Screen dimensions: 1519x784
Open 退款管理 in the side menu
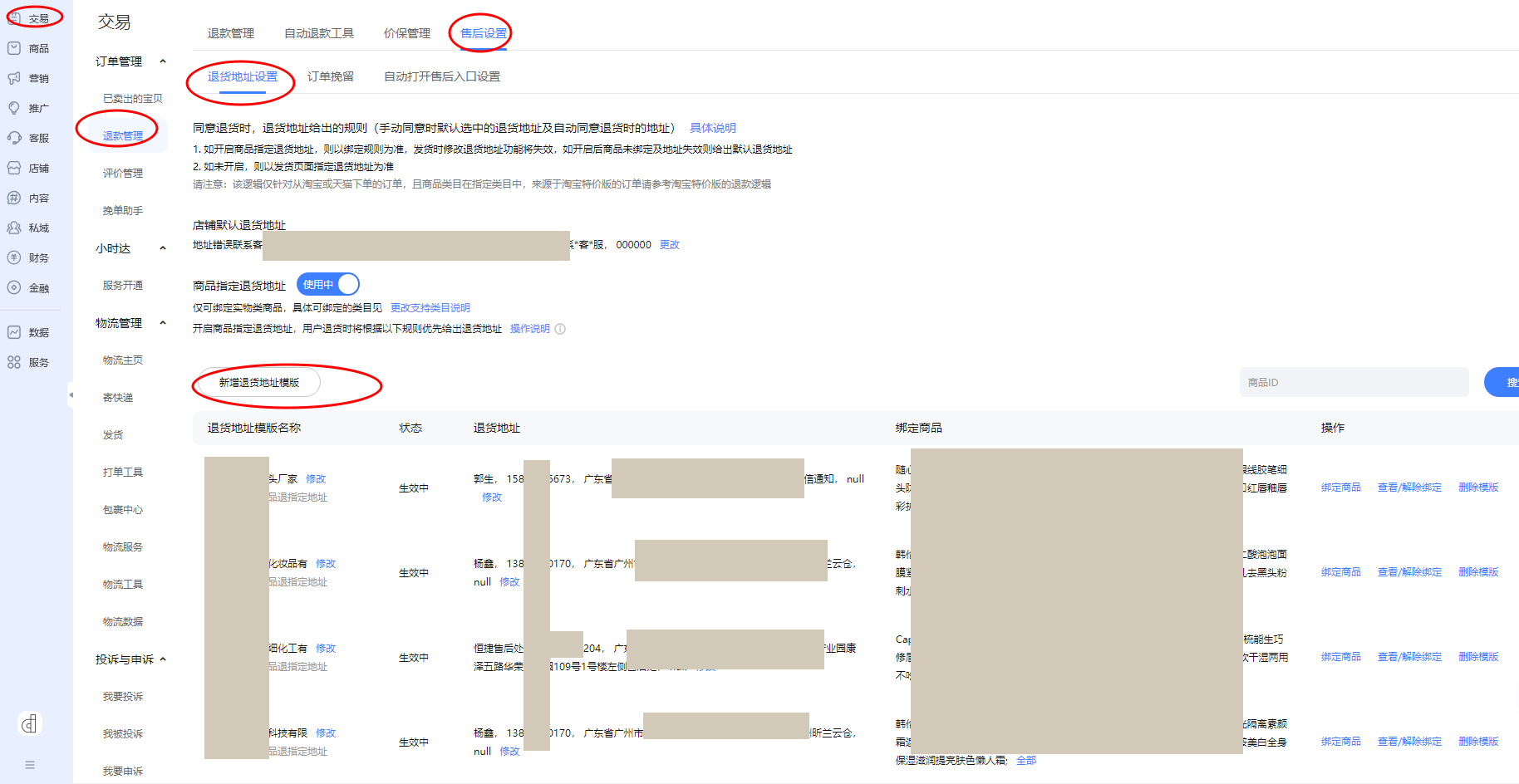coord(123,136)
